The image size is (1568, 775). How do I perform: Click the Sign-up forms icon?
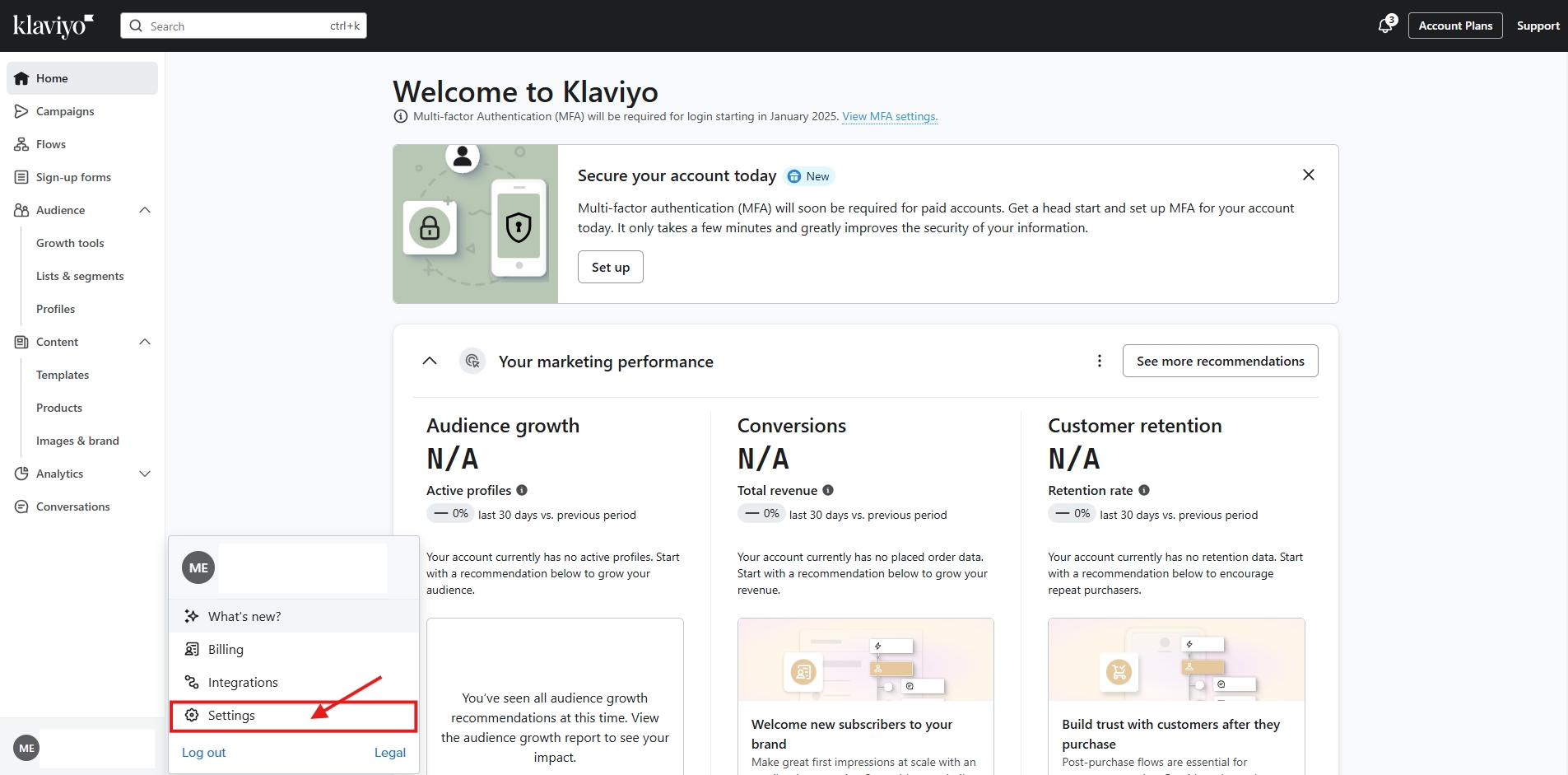21,177
